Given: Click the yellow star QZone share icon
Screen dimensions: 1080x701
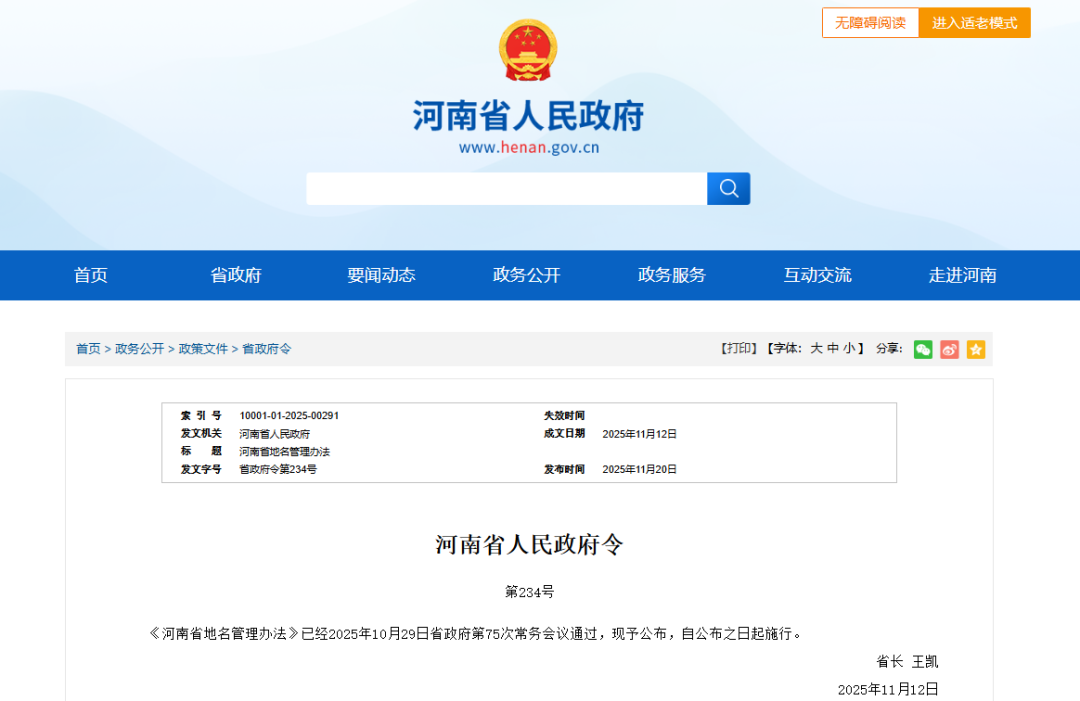Looking at the screenshot, I should pos(975,349).
